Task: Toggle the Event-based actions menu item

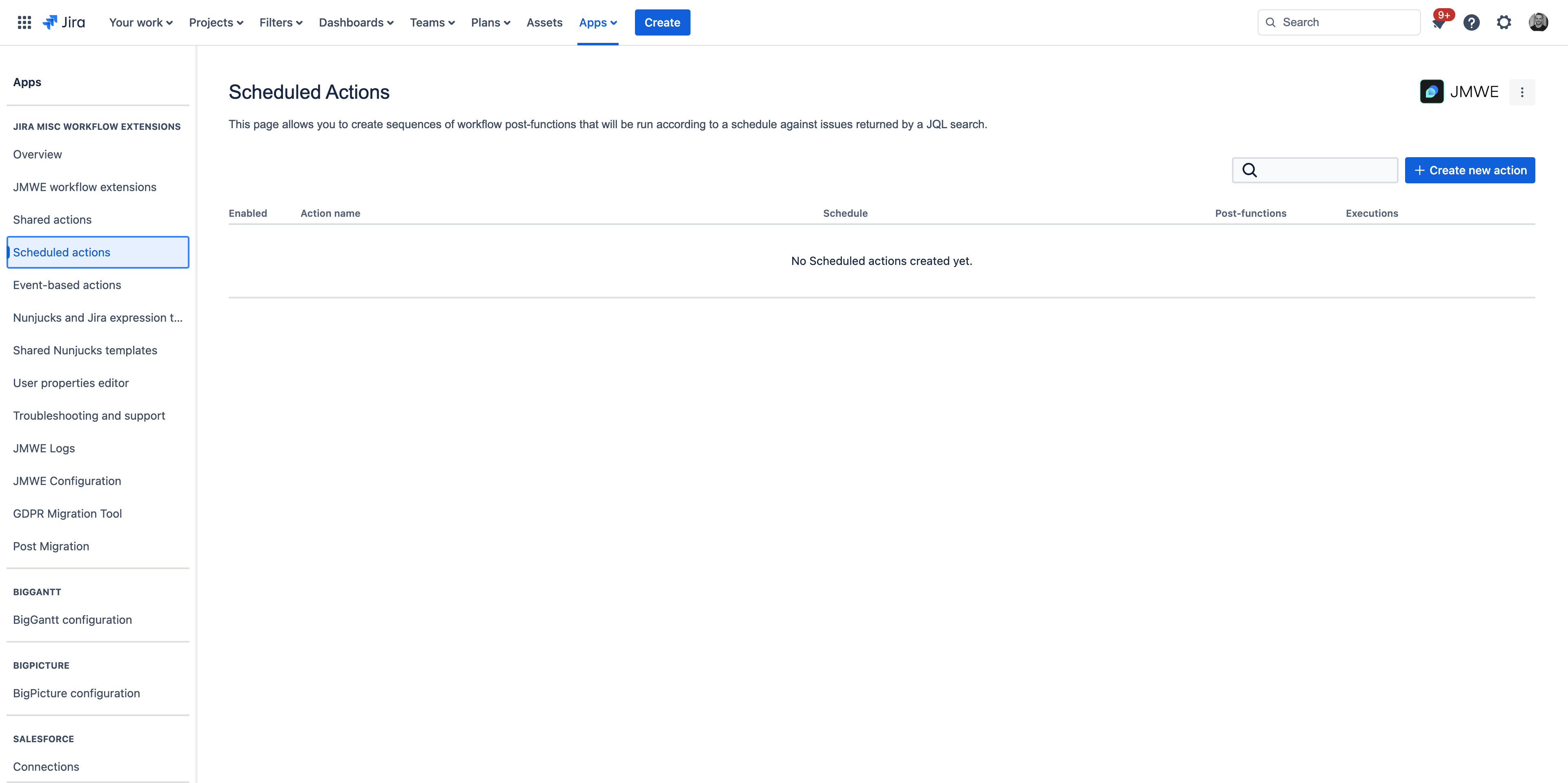Action: click(67, 284)
